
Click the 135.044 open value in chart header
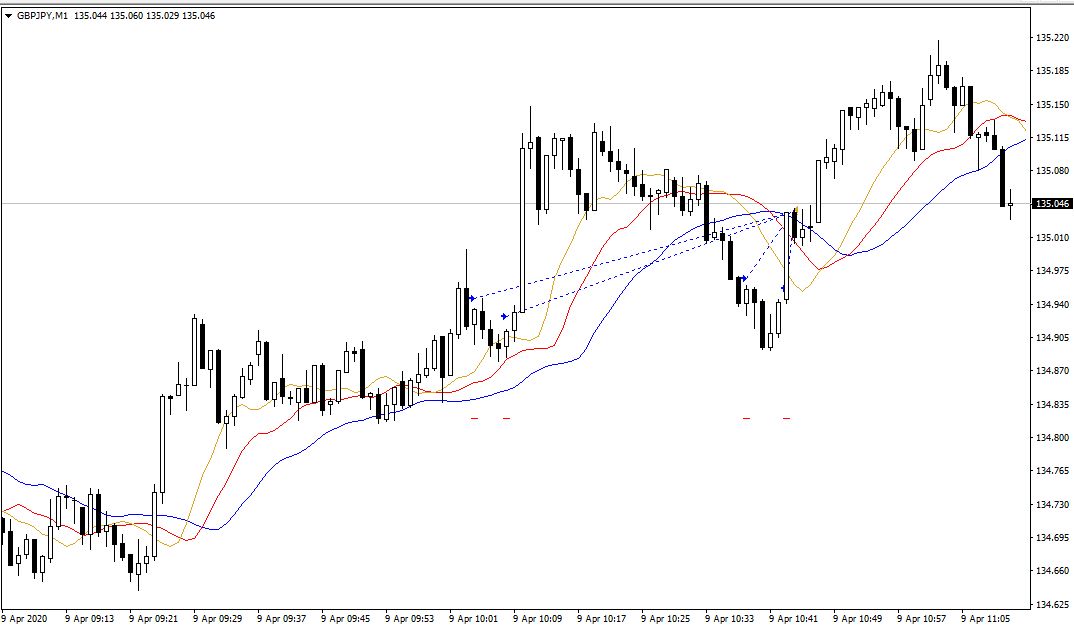point(90,16)
